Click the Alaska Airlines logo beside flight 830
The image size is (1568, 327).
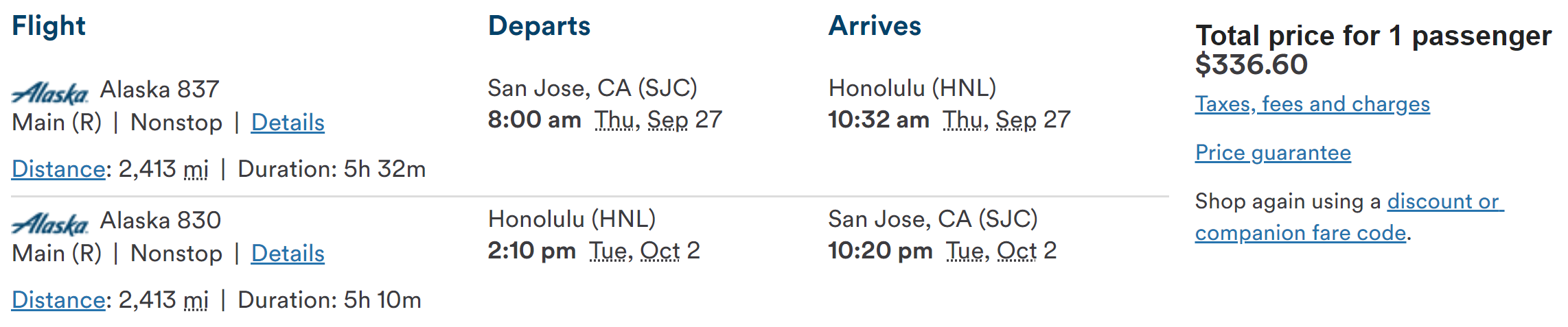tap(50, 223)
